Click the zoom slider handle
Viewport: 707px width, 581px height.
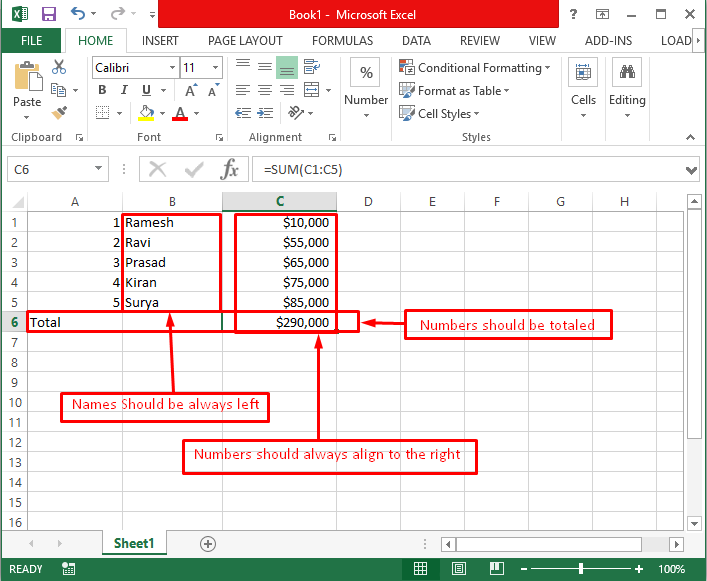[581, 569]
